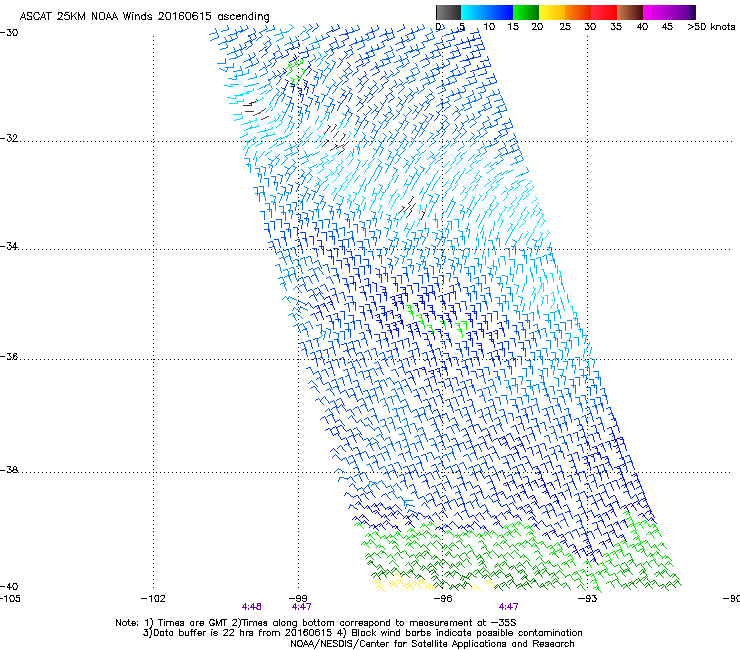Click the note about measurement at -35S
Viewport: 740px width, 650px height.
[374, 623]
